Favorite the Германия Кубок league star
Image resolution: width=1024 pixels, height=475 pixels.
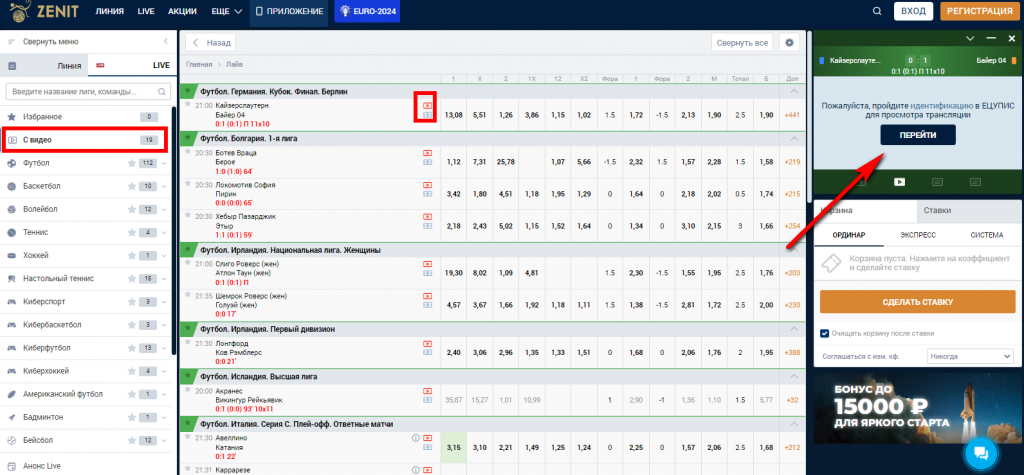coord(188,91)
